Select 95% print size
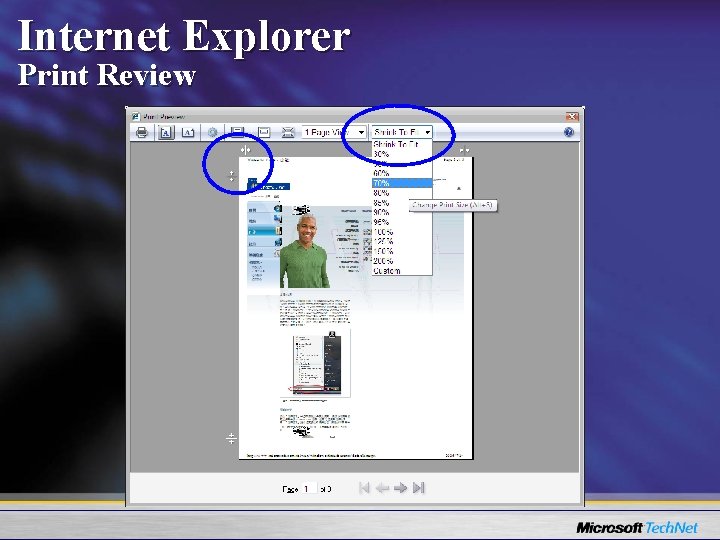The image size is (720, 540). pyautogui.click(x=402, y=222)
